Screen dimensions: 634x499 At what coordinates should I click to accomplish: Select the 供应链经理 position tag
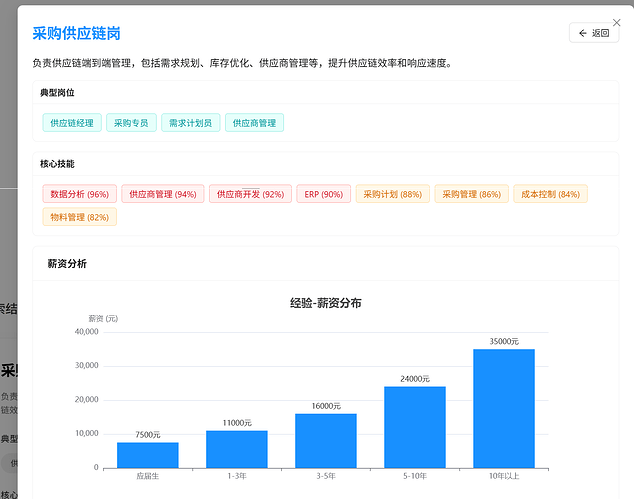71,123
